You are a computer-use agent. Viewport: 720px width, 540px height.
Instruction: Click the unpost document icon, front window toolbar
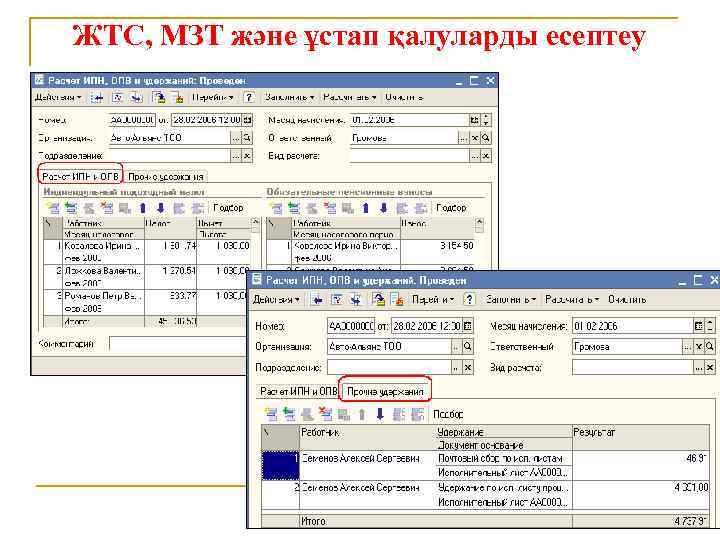click(x=355, y=300)
